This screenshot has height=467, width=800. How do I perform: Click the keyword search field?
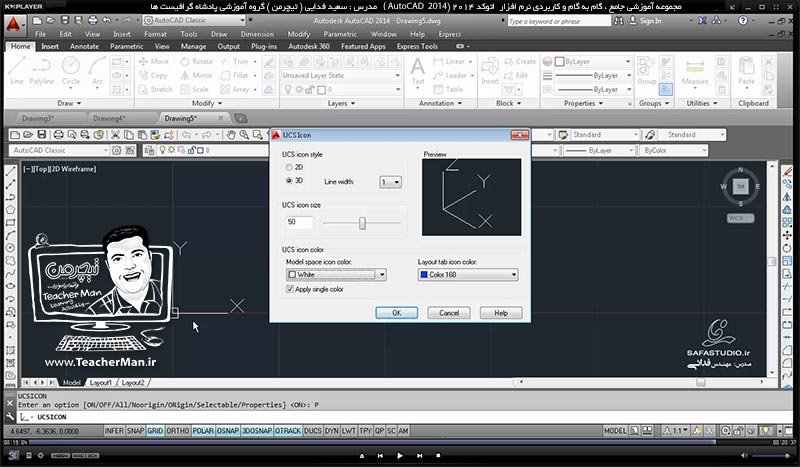(558, 21)
